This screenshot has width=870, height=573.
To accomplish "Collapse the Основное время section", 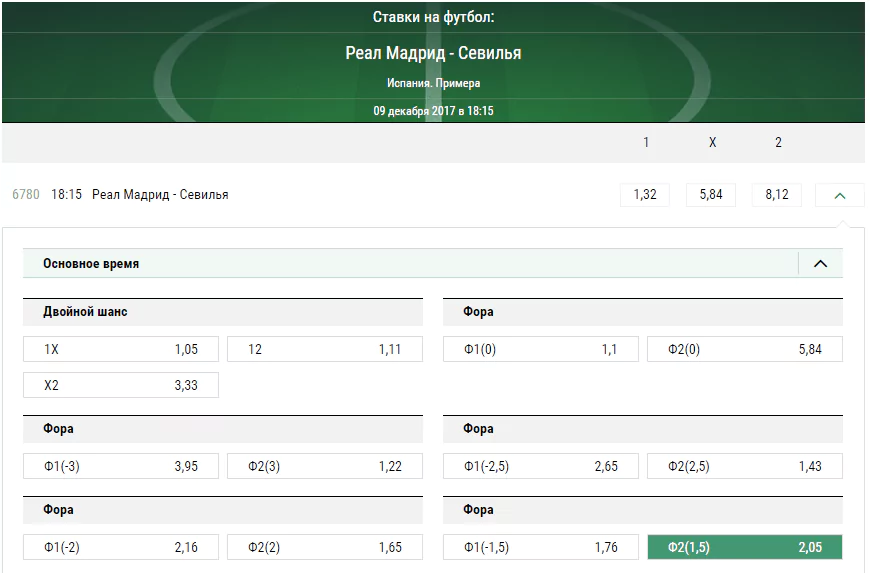I will pos(820,263).
